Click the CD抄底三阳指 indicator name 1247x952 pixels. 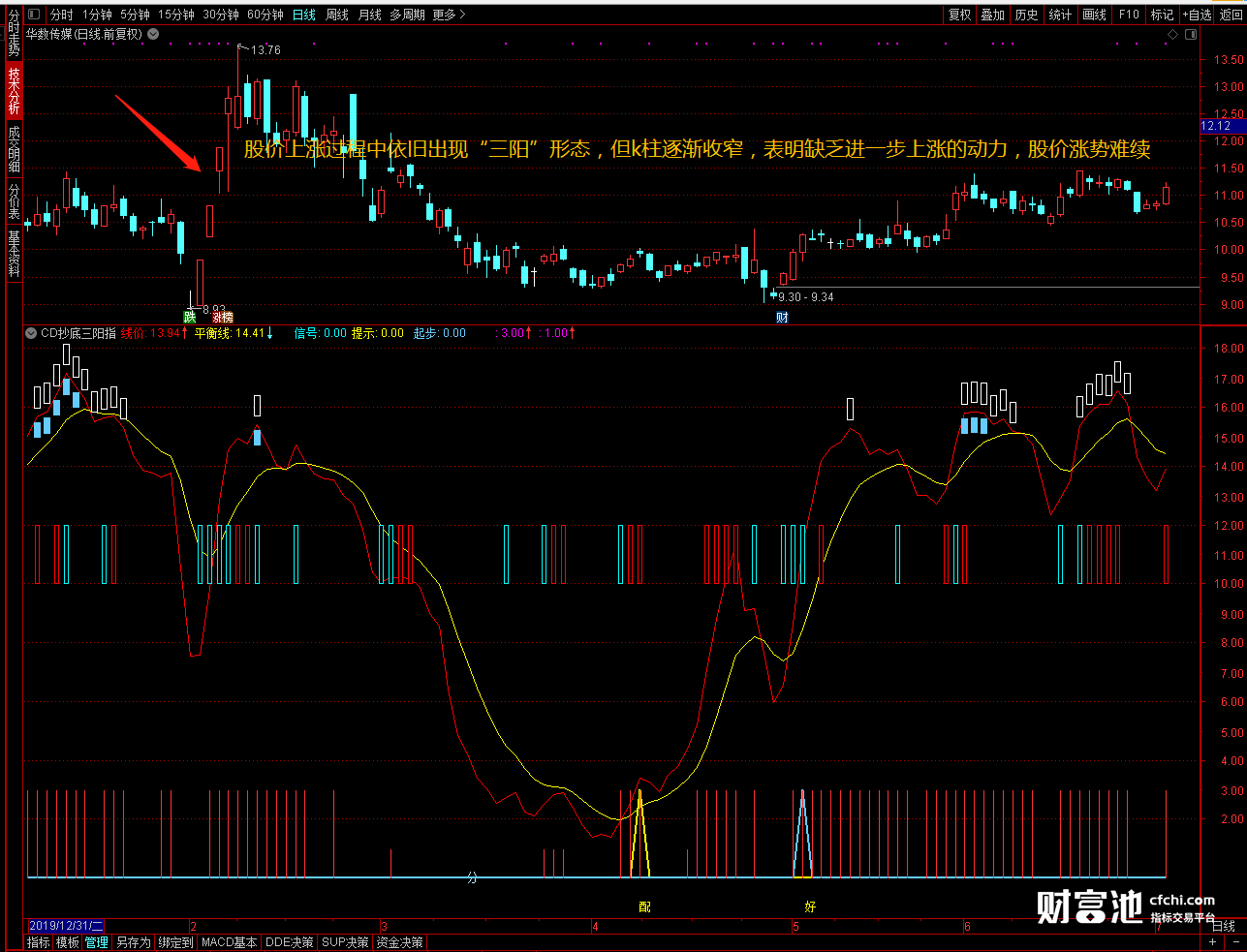(x=78, y=333)
